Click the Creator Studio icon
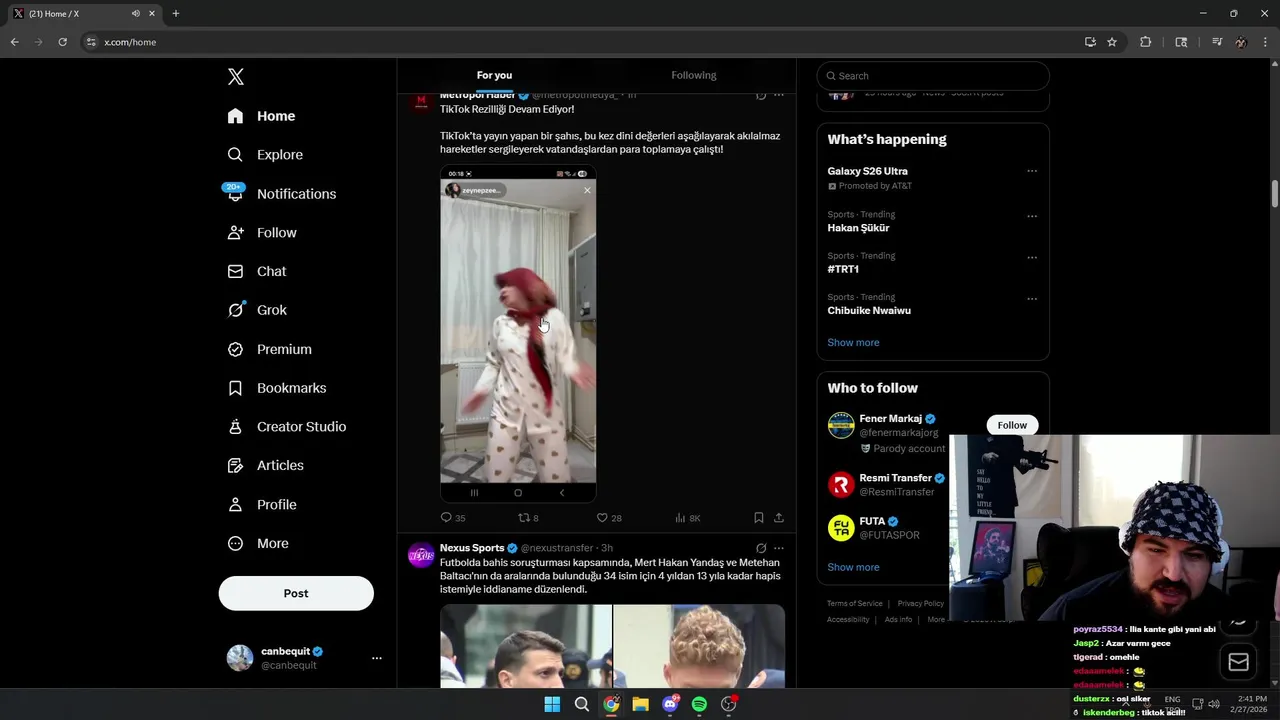This screenshot has height=720, width=1280. pyautogui.click(x=235, y=427)
